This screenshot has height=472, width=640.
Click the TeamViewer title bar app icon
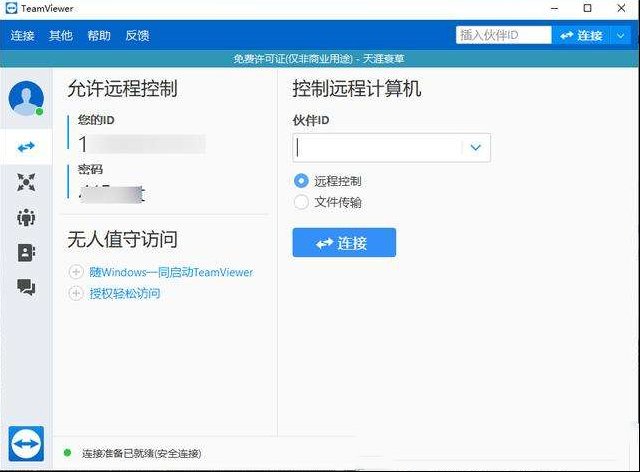(11, 8)
